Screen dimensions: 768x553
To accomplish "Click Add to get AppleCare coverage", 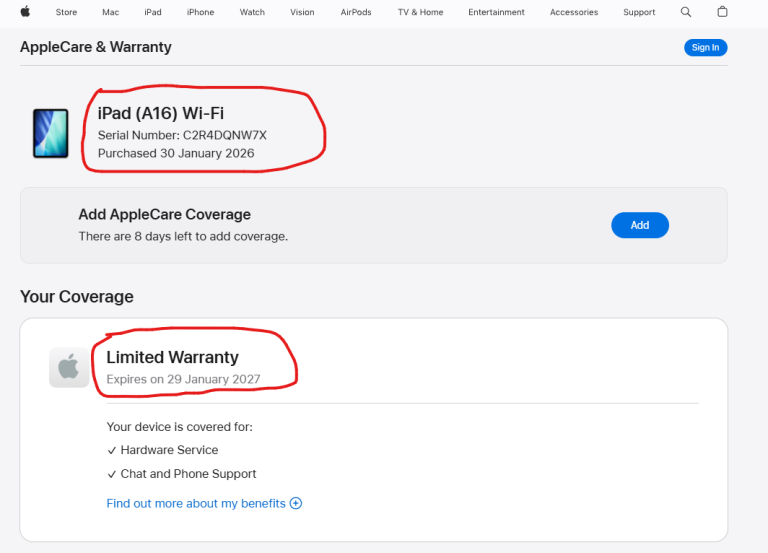I will pyautogui.click(x=640, y=225).
